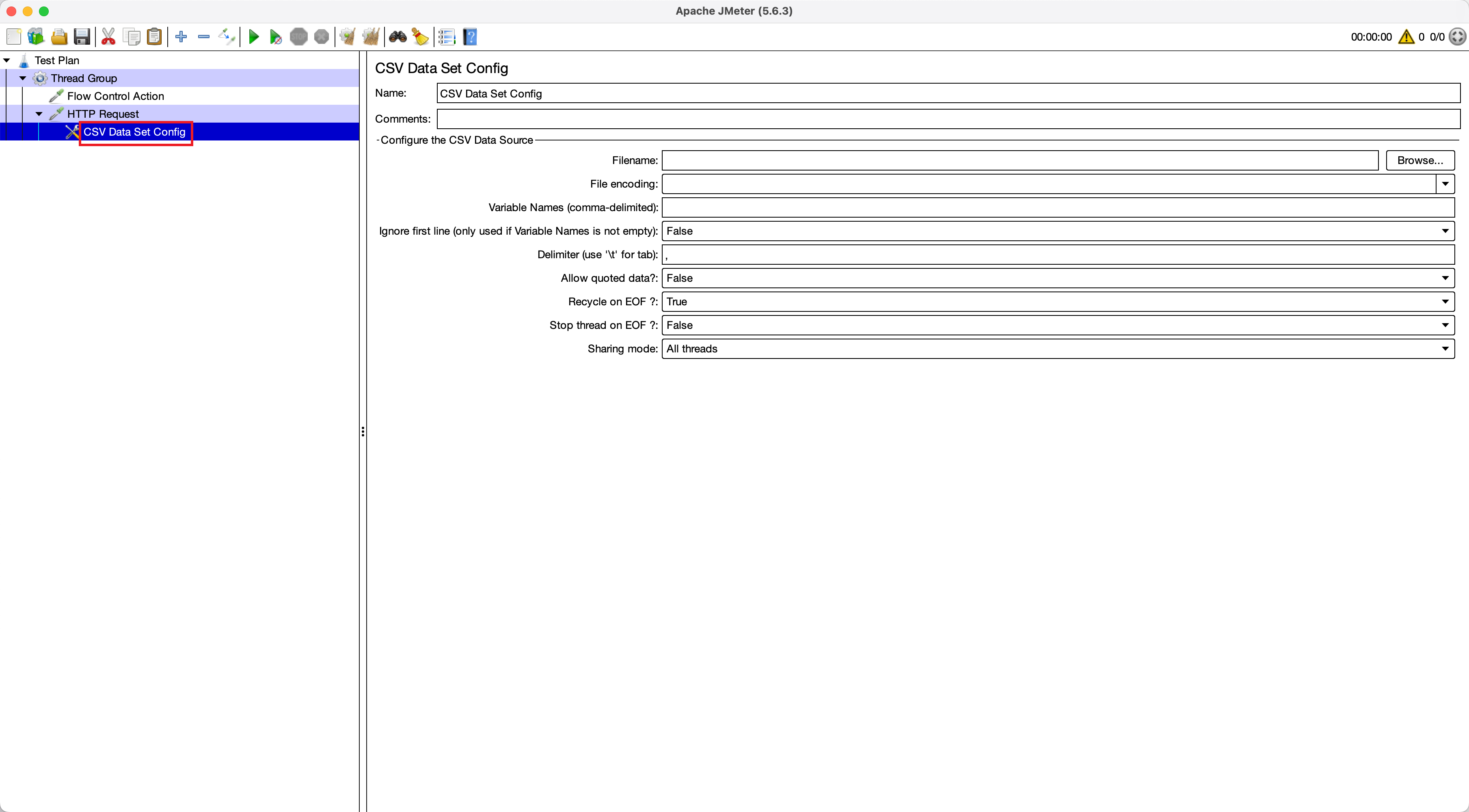Click the CSV Data Set Config panel heading
The width and height of the screenshot is (1469, 812).
tap(441, 69)
